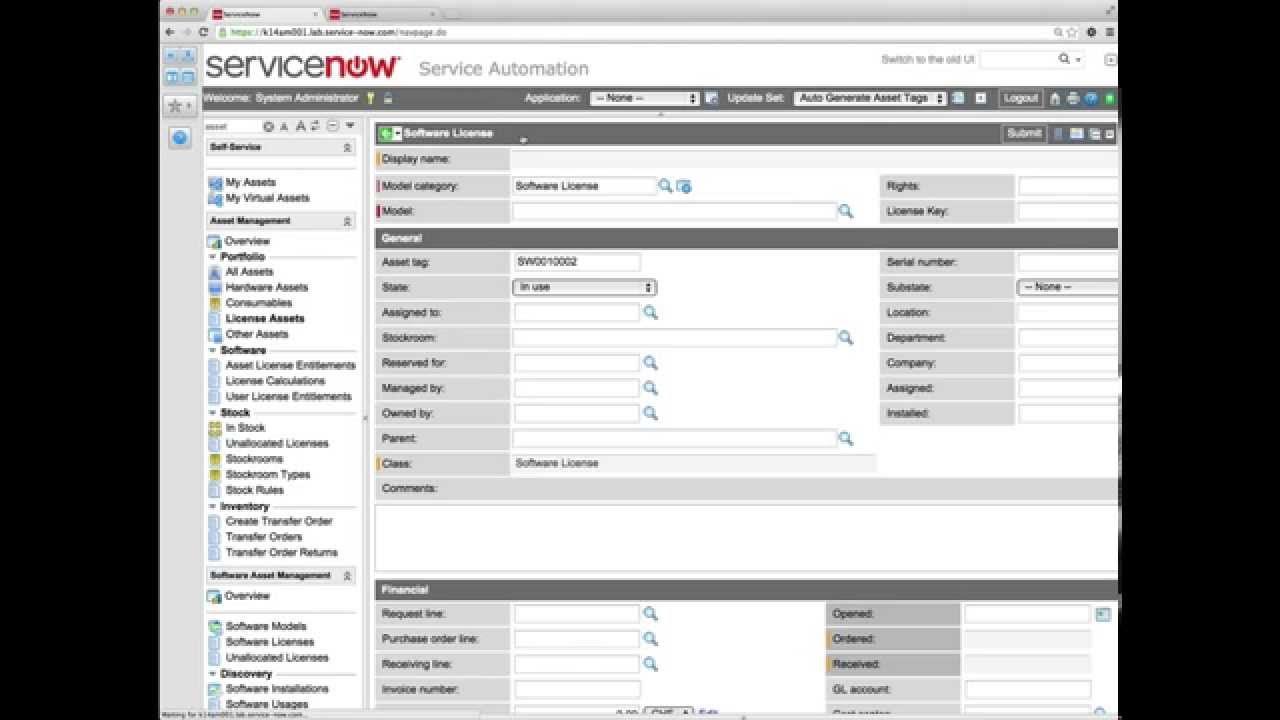
Task: Click the home icon in the banner
Action: point(1055,98)
